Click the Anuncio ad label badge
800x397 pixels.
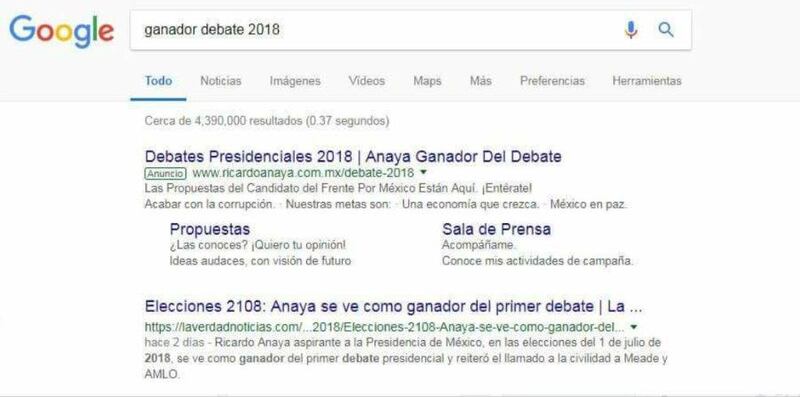pos(165,172)
